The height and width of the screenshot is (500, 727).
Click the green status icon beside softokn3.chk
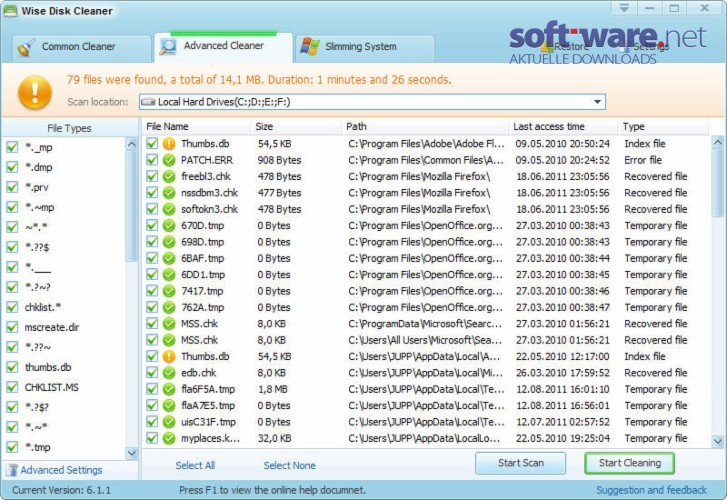pos(169,209)
